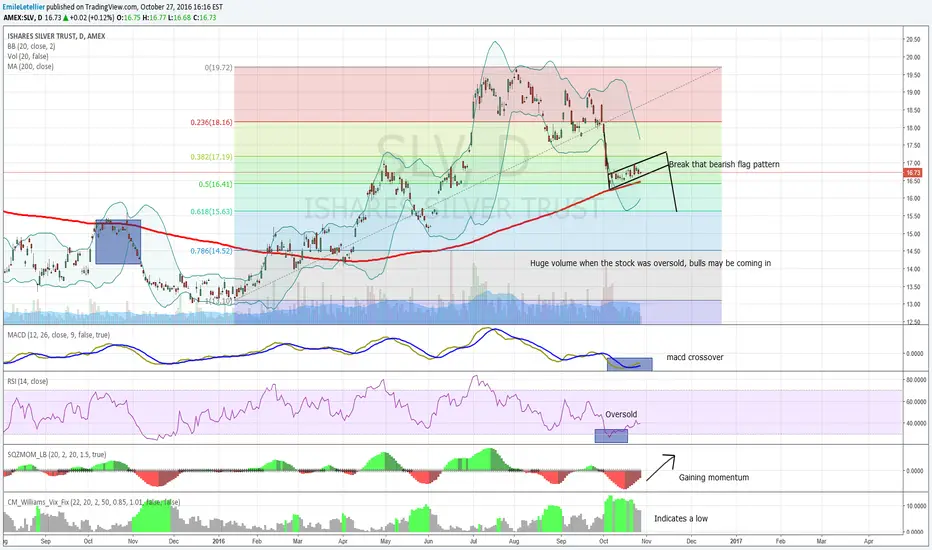Click the Fibonacci 0.786(14.52) level label
The height and width of the screenshot is (550, 932).
211,251
